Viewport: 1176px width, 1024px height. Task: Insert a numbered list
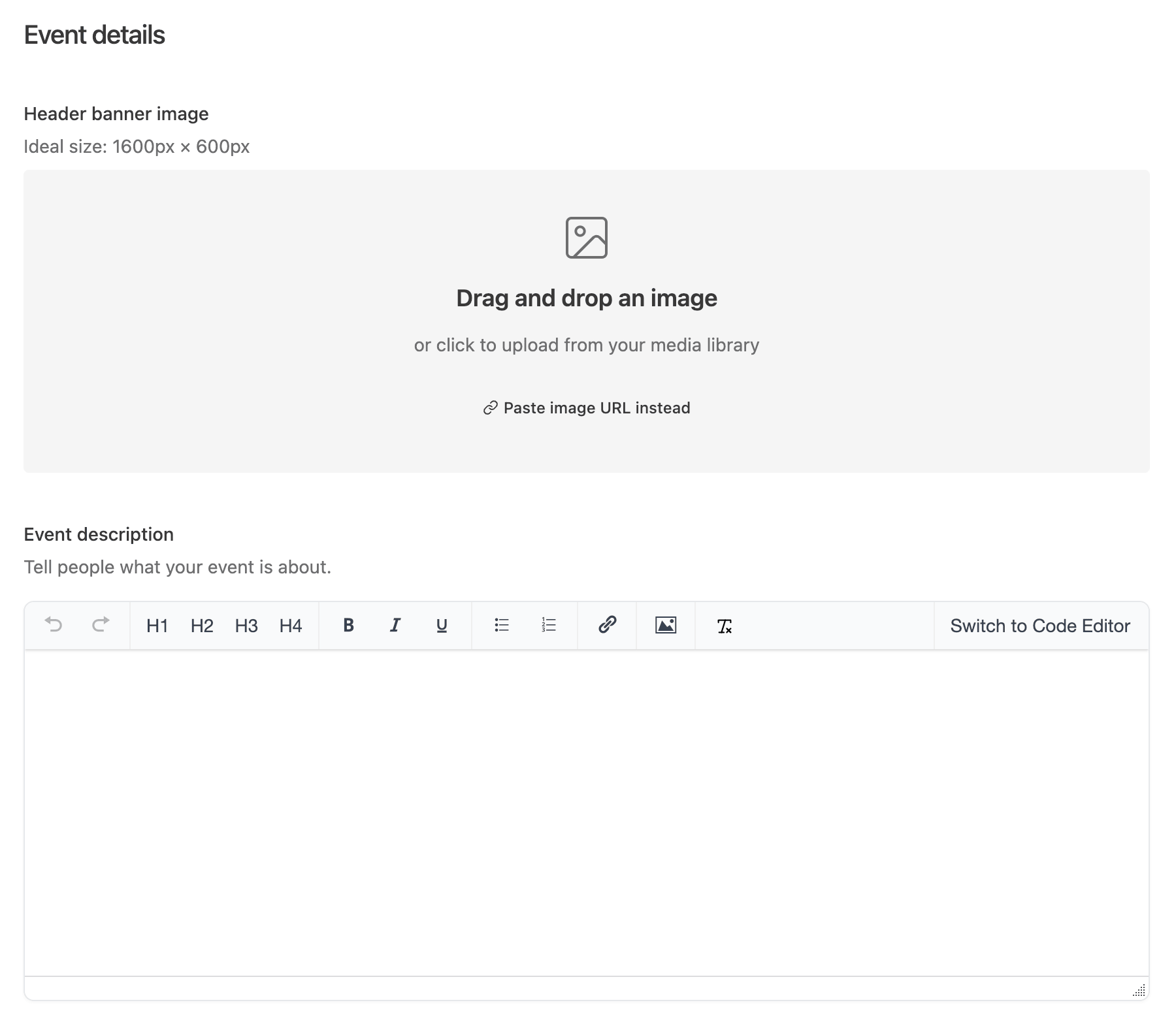pyautogui.click(x=549, y=626)
